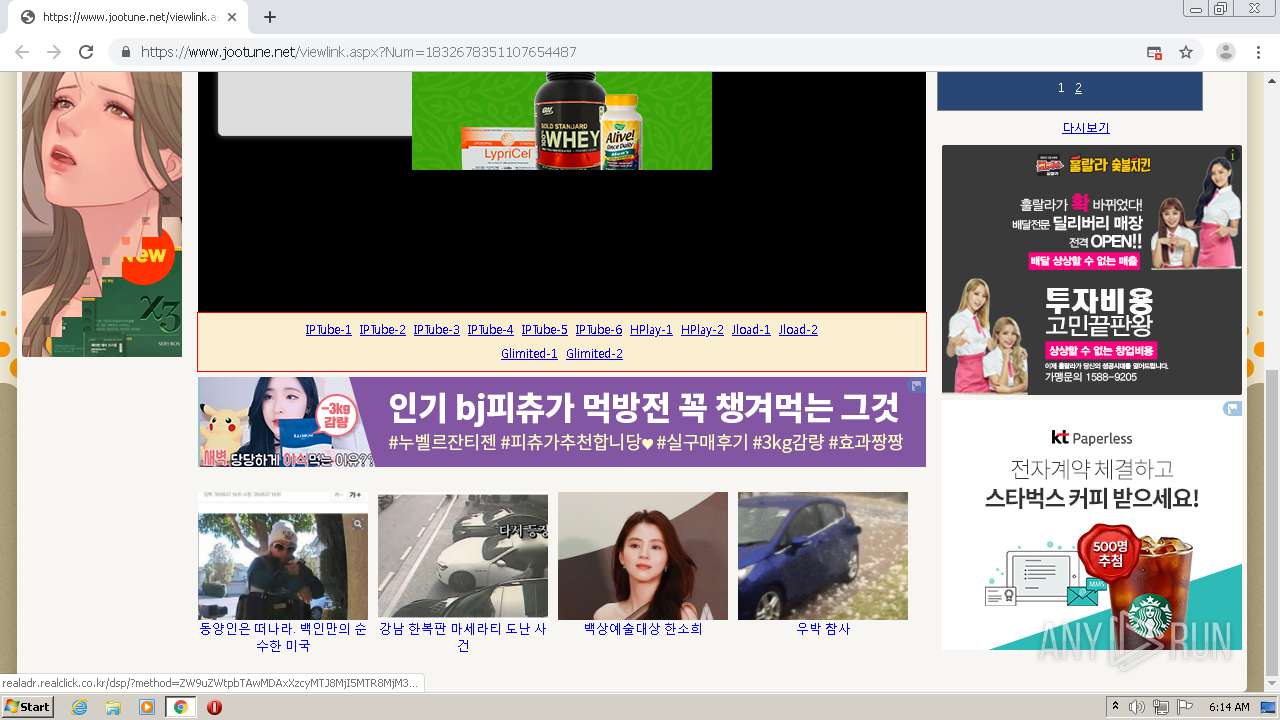This screenshot has height=720, width=1280.
Task: Open thumbnail of 마세라티 도난 사건
Action: click(463, 556)
